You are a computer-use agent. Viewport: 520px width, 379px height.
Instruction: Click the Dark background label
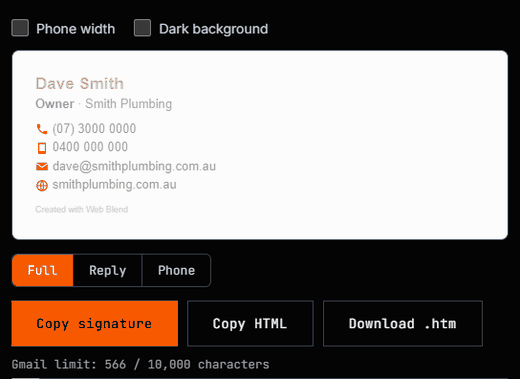tap(213, 29)
